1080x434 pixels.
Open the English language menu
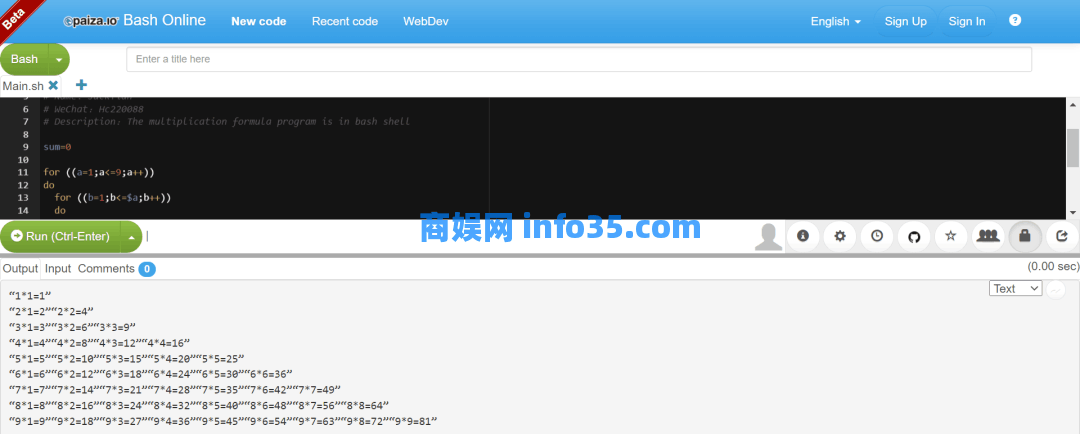point(835,21)
